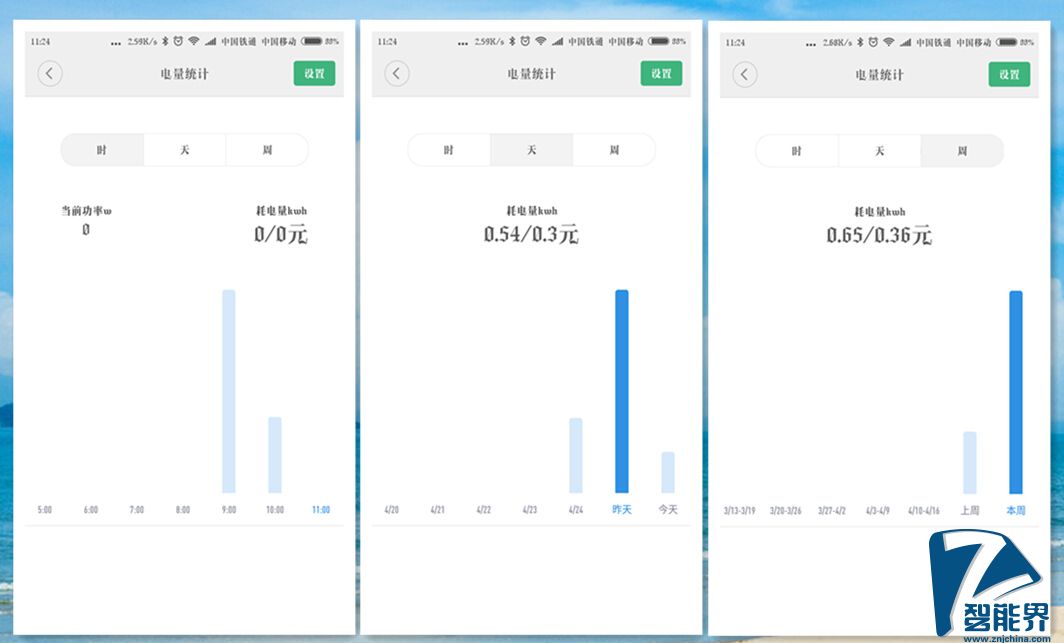Select the 时 tab on the left screen
The height and width of the screenshot is (643, 1064).
pos(102,150)
